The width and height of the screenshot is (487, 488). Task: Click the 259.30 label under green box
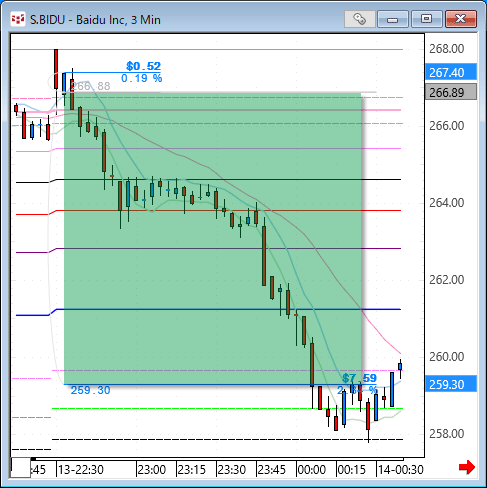click(90, 390)
